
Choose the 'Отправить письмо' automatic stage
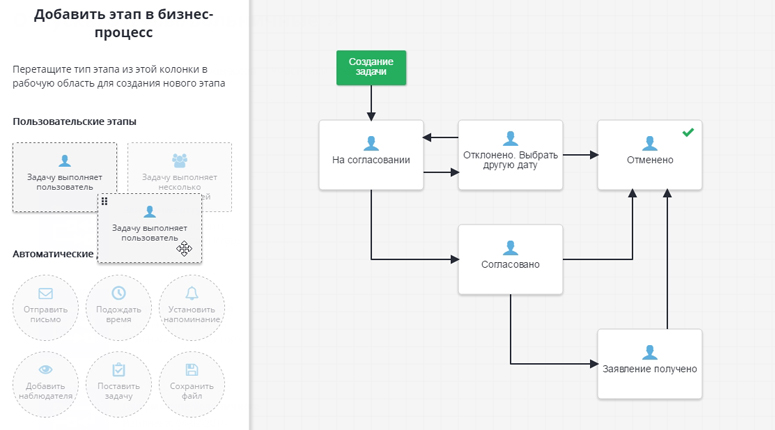pos(45,308)
